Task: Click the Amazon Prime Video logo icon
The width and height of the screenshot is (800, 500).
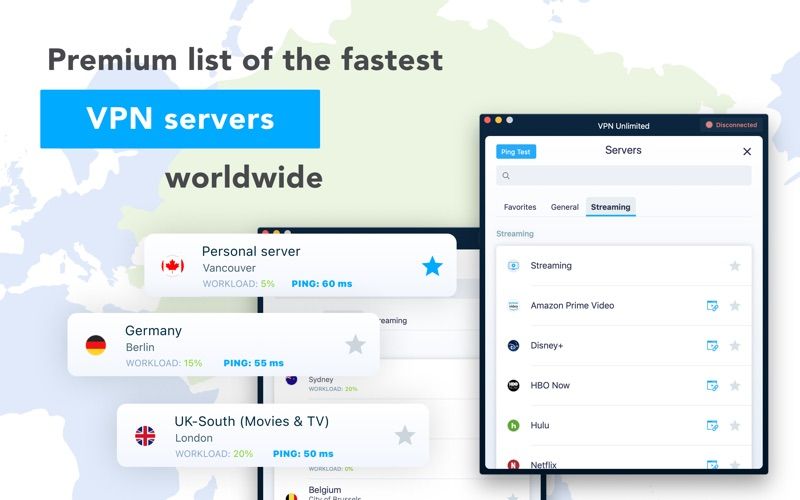Action: point(513,306)
